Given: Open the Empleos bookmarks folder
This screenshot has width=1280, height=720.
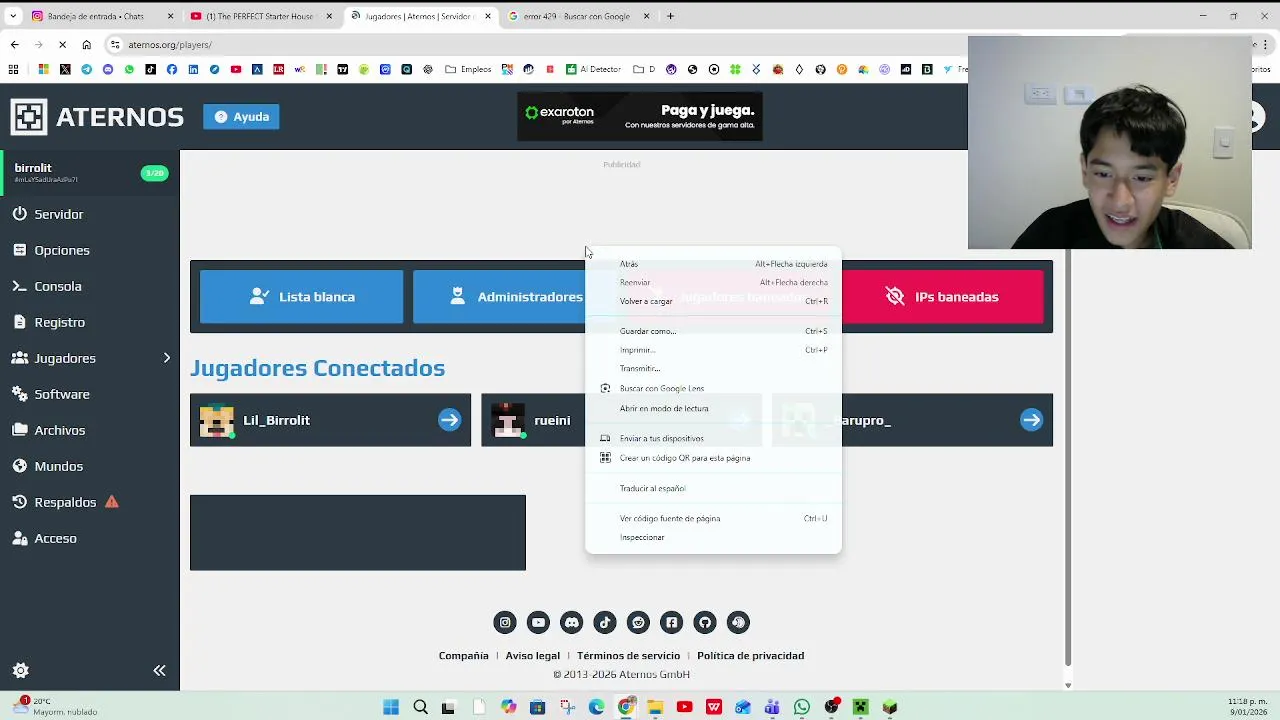Looking at the screenshot, I should tap(469, 69).
